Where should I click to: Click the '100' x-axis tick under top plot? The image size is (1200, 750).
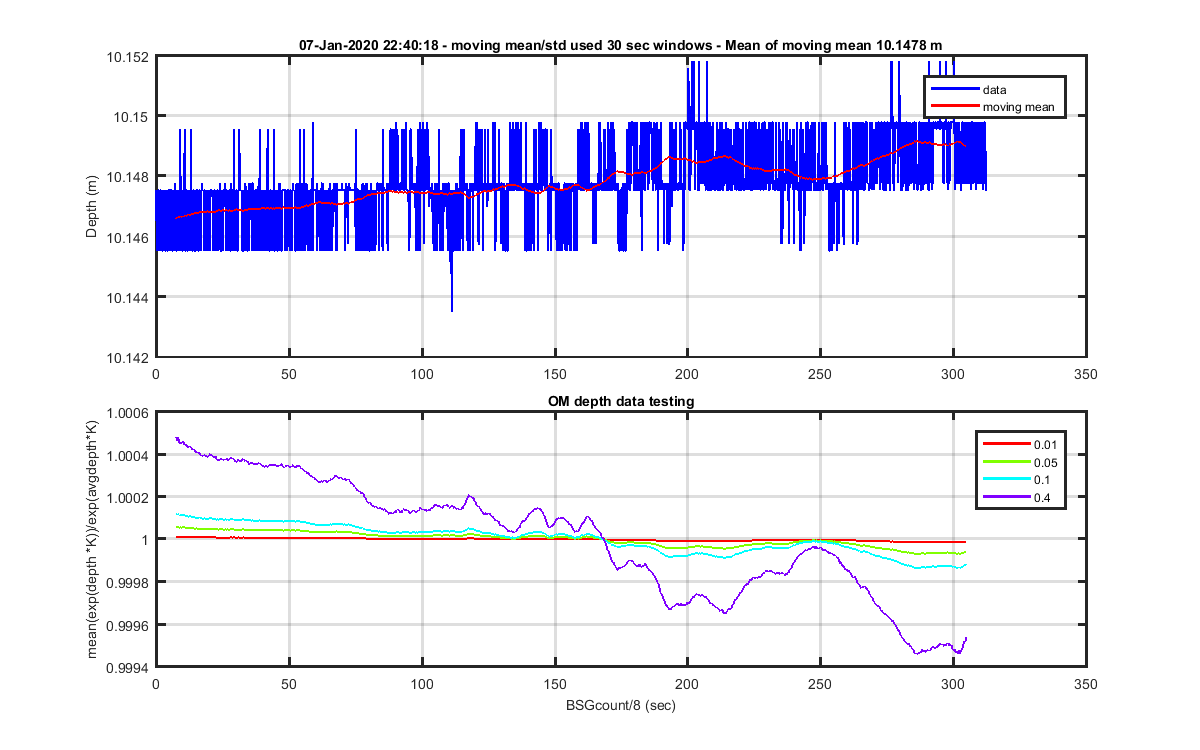click(422, 373)
